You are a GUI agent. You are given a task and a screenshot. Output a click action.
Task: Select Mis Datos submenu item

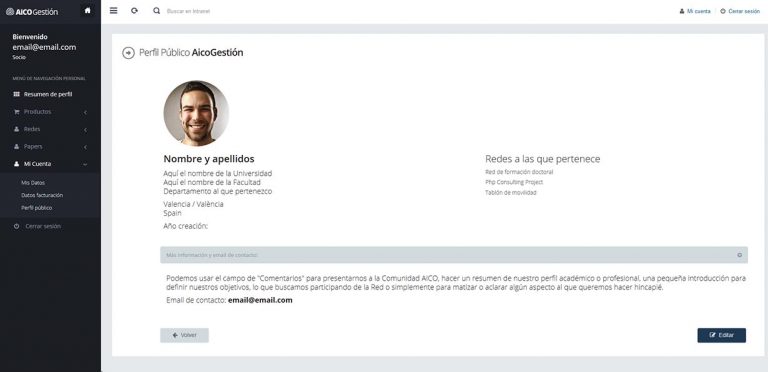[x=33, y=183]
